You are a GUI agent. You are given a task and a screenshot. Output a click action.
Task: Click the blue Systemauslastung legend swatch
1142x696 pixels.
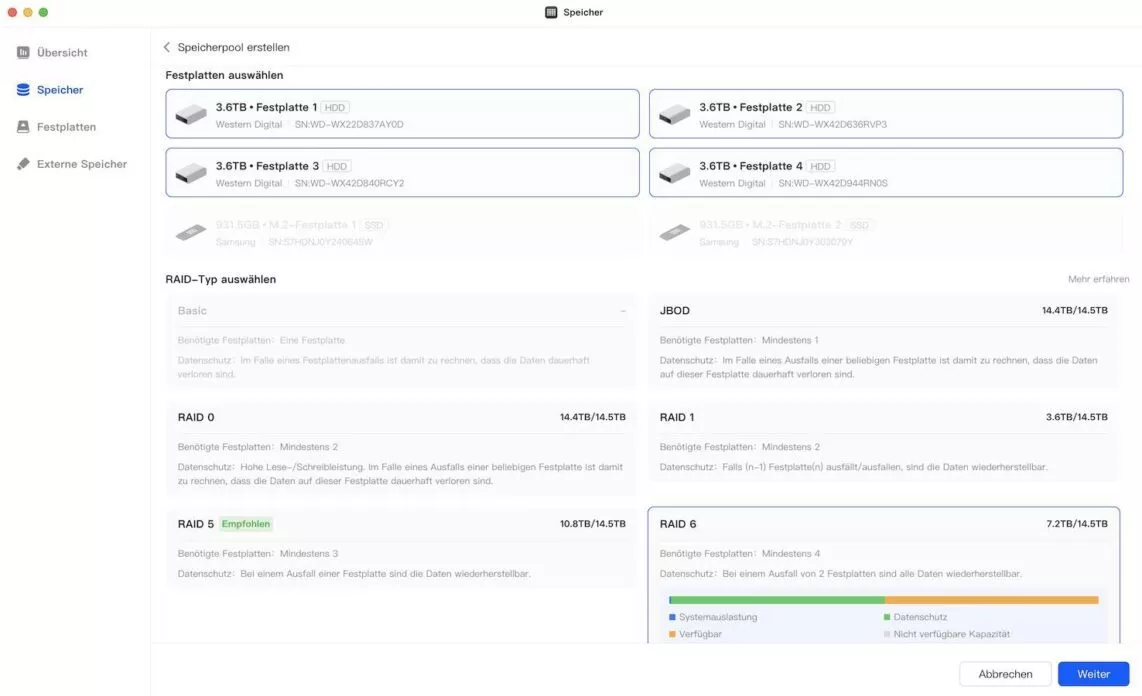point(672,617)
